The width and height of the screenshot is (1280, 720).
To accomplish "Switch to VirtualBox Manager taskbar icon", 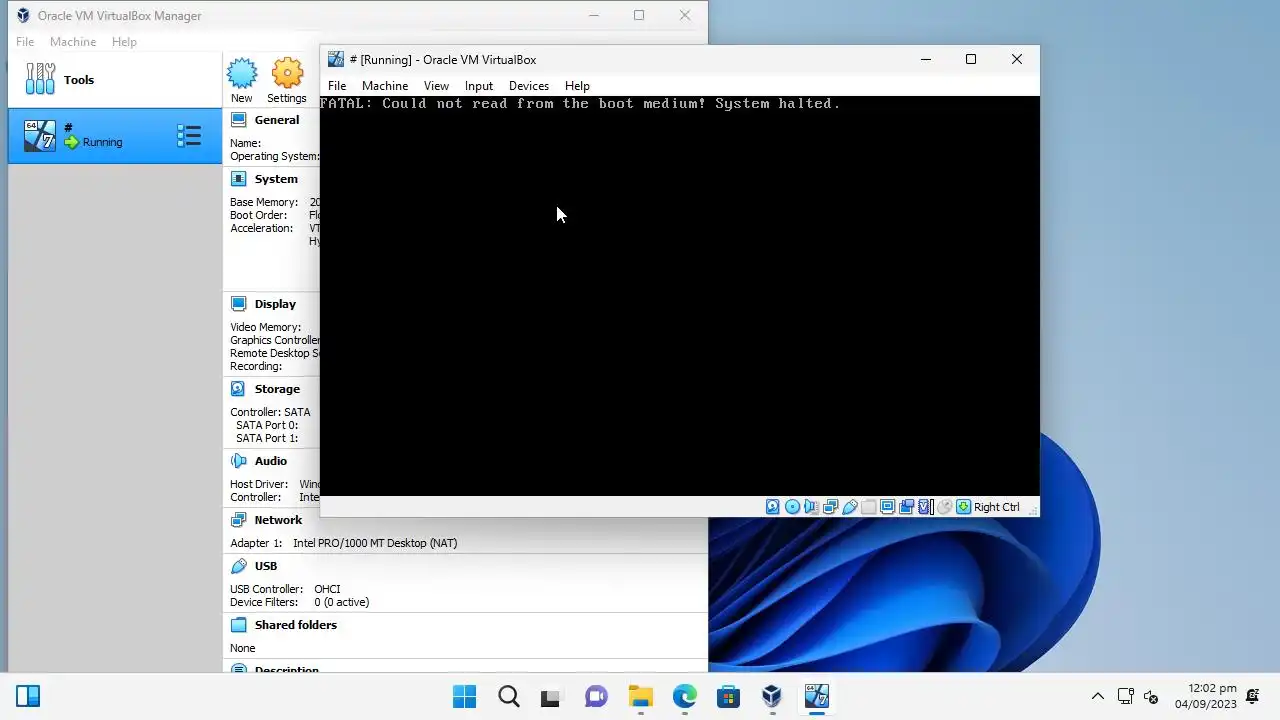I will pyautogui.click(x=772, y=696).
